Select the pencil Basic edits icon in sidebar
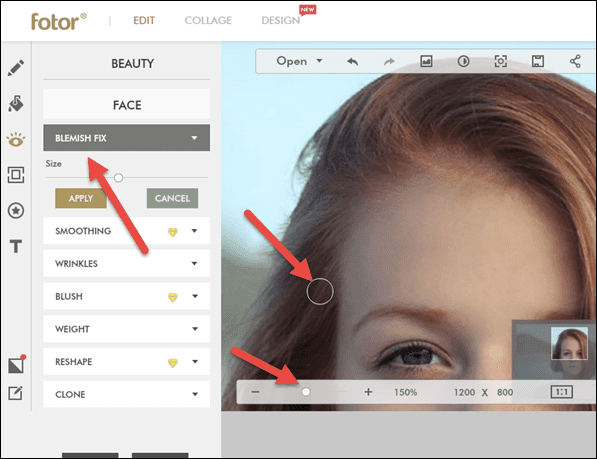This screenshot has width=597, height=459. [x=16, y=68]
